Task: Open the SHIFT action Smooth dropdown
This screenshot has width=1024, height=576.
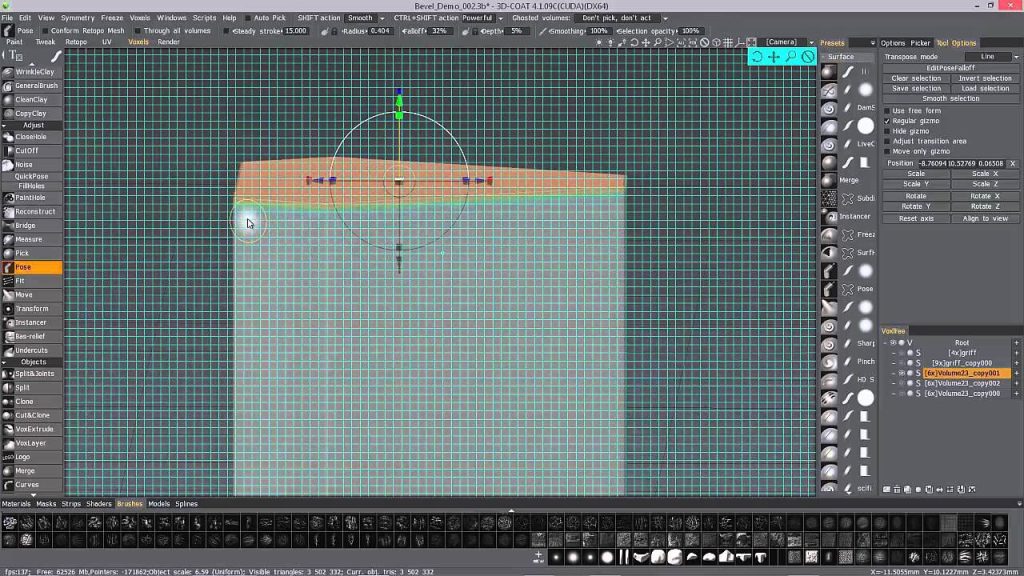Action: pos(360,17)
